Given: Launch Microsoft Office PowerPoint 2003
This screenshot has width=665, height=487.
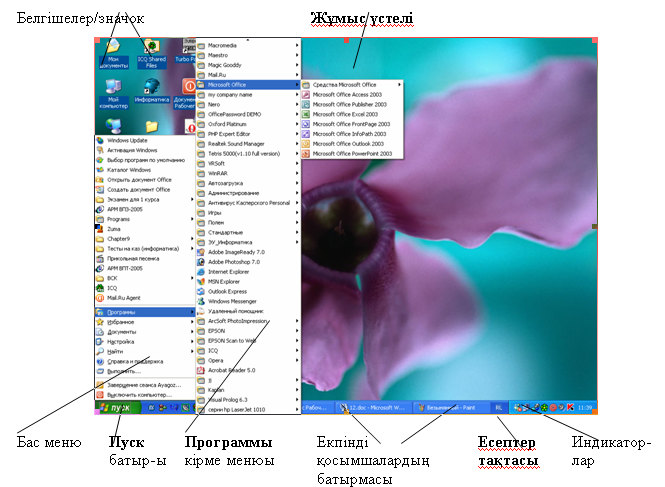Looking at the screenshot, I should click(x=352, y=154).
